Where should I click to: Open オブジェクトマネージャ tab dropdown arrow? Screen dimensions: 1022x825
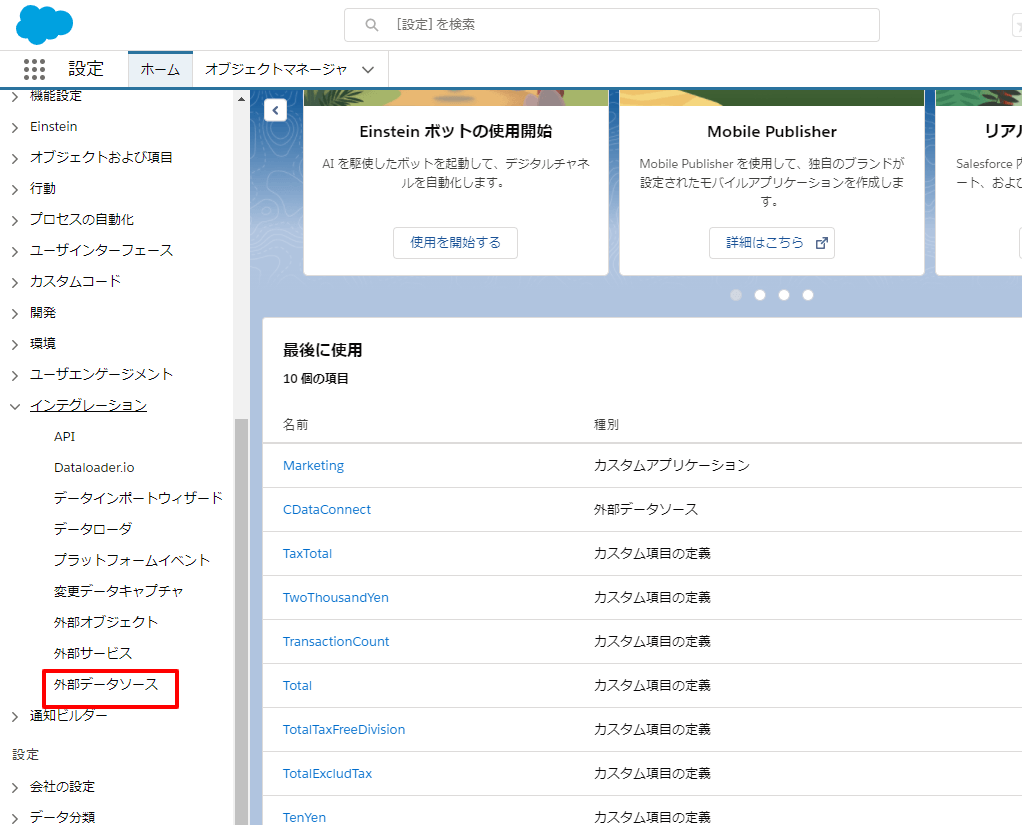368,70
